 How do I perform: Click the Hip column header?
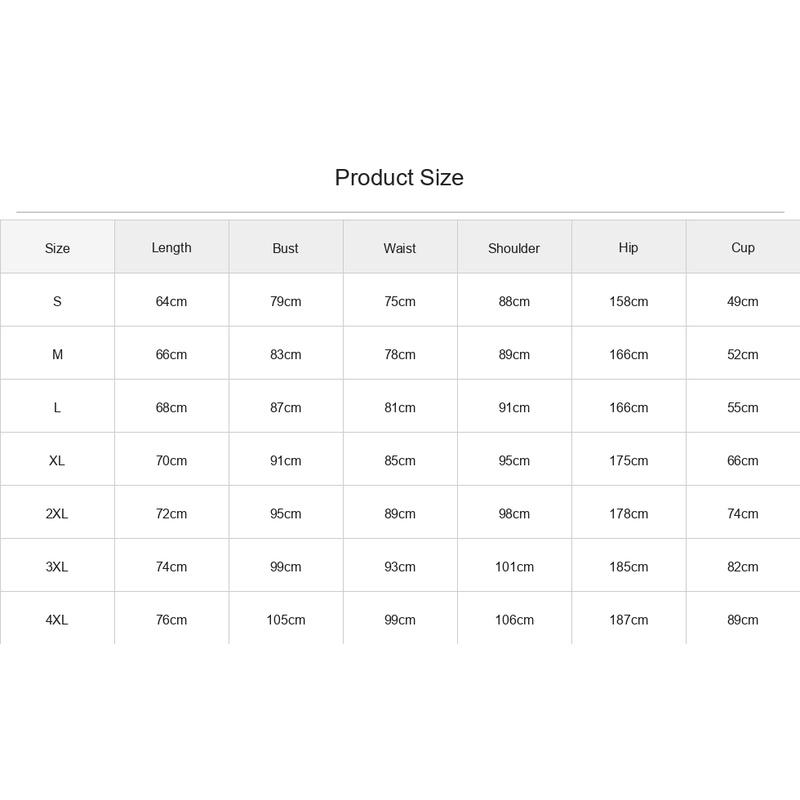pyautogui.click(x=628, y=247)
